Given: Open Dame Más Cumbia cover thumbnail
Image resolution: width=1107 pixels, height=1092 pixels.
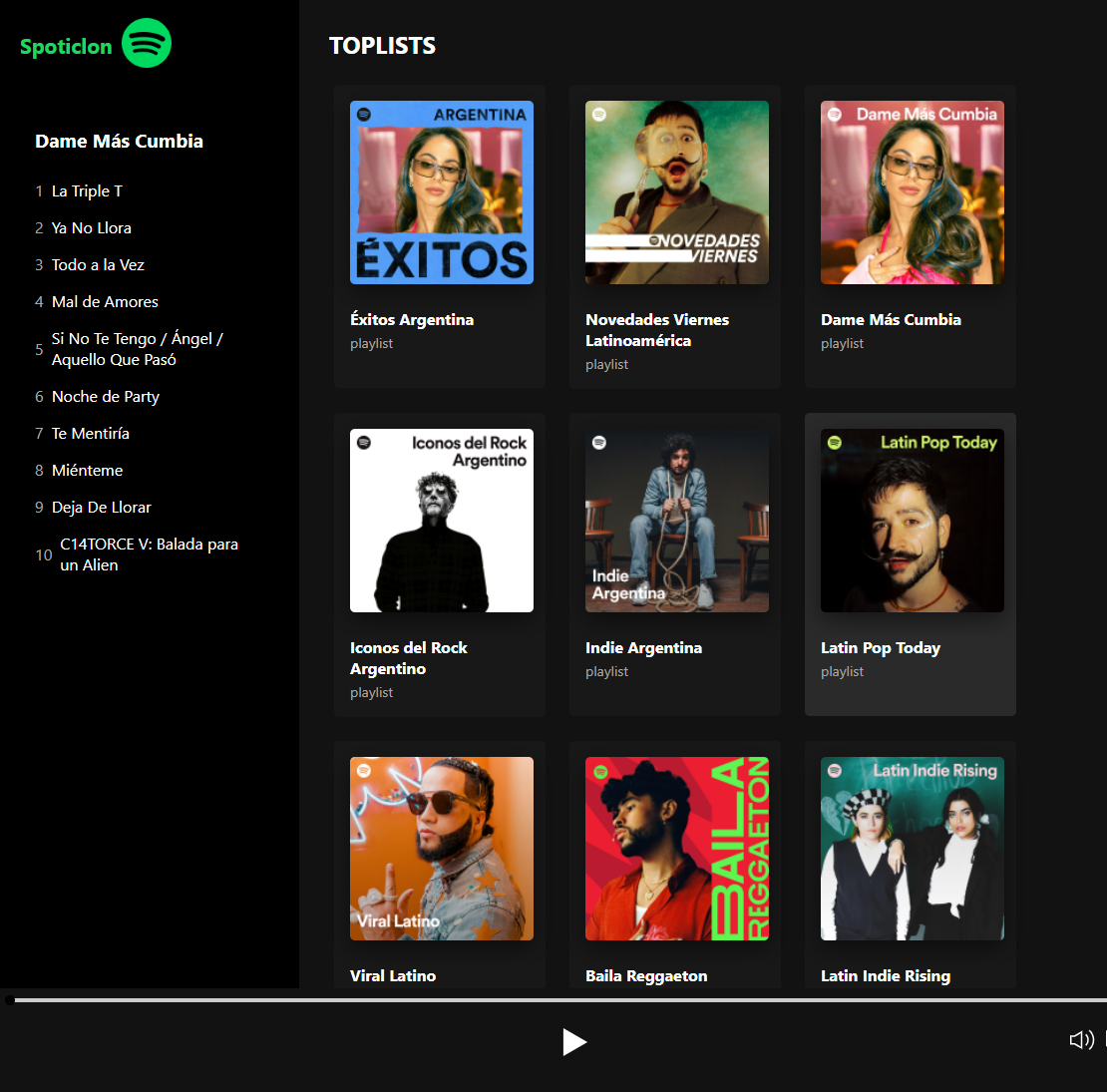Looking at the screenshot, I should tap(913, 192).
